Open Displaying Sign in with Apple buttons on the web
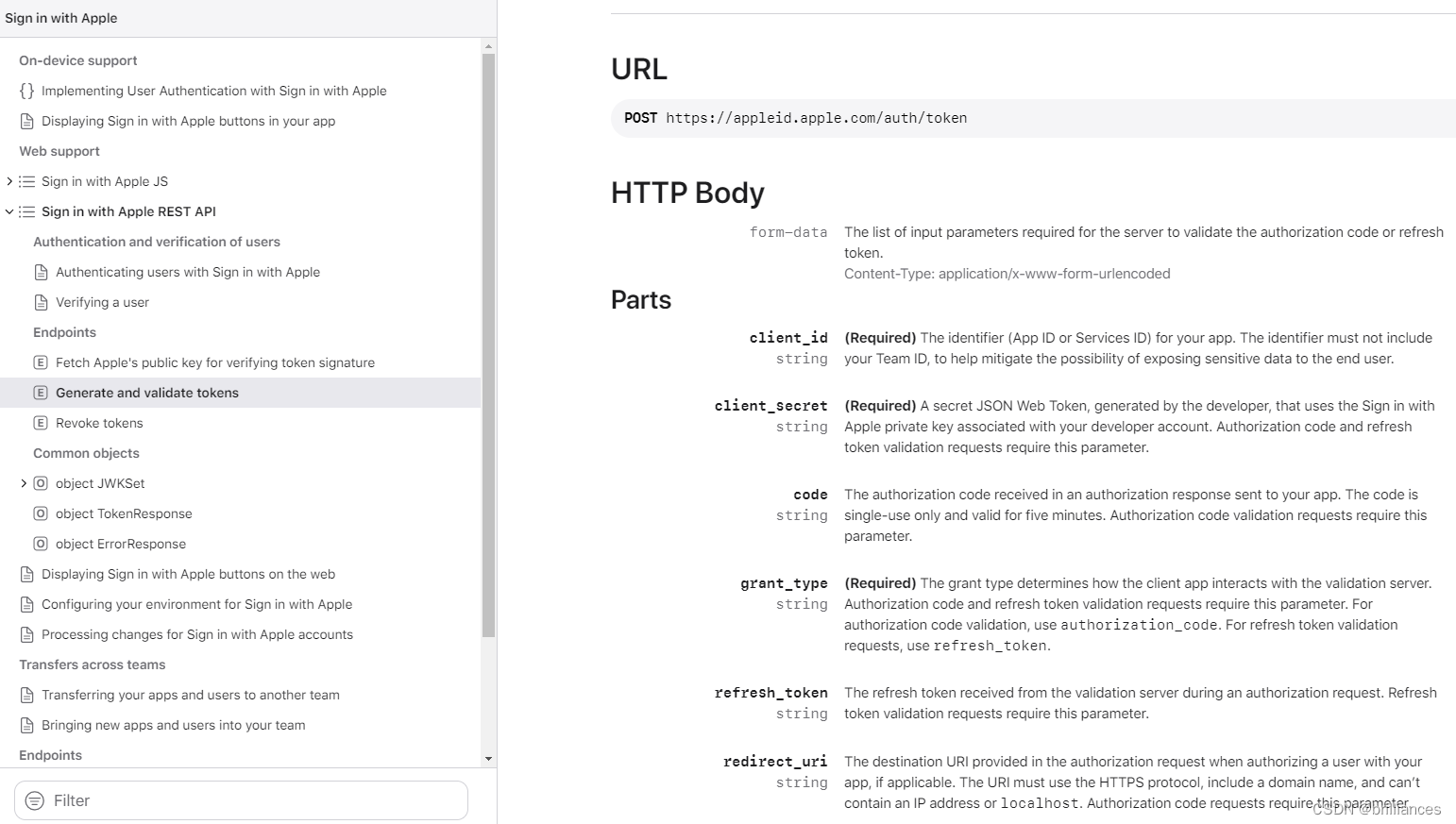Image resolution: width=1456 pixels, height=824 pixels. [x=189, y=574]
